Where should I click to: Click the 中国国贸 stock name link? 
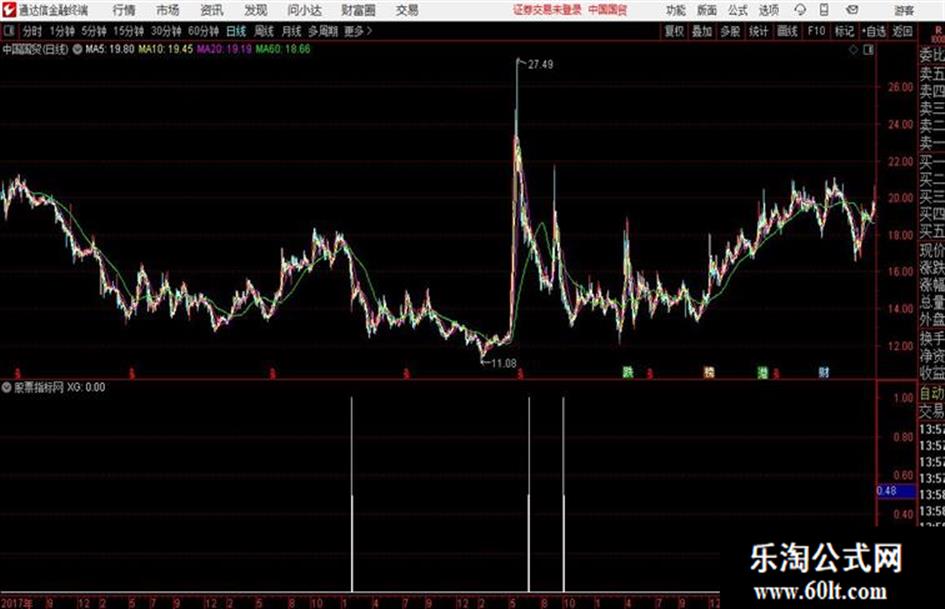click(608, 10)
